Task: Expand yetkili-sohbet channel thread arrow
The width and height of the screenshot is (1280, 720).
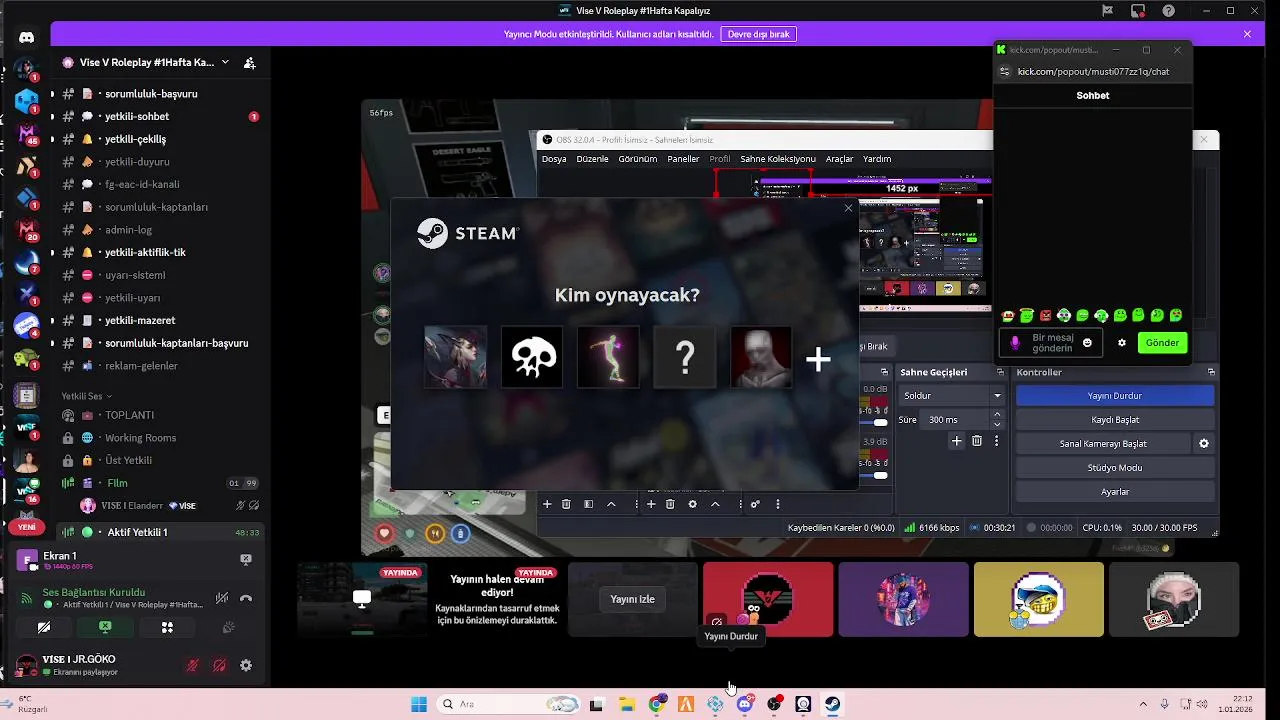Action: [x=52, y=116]
